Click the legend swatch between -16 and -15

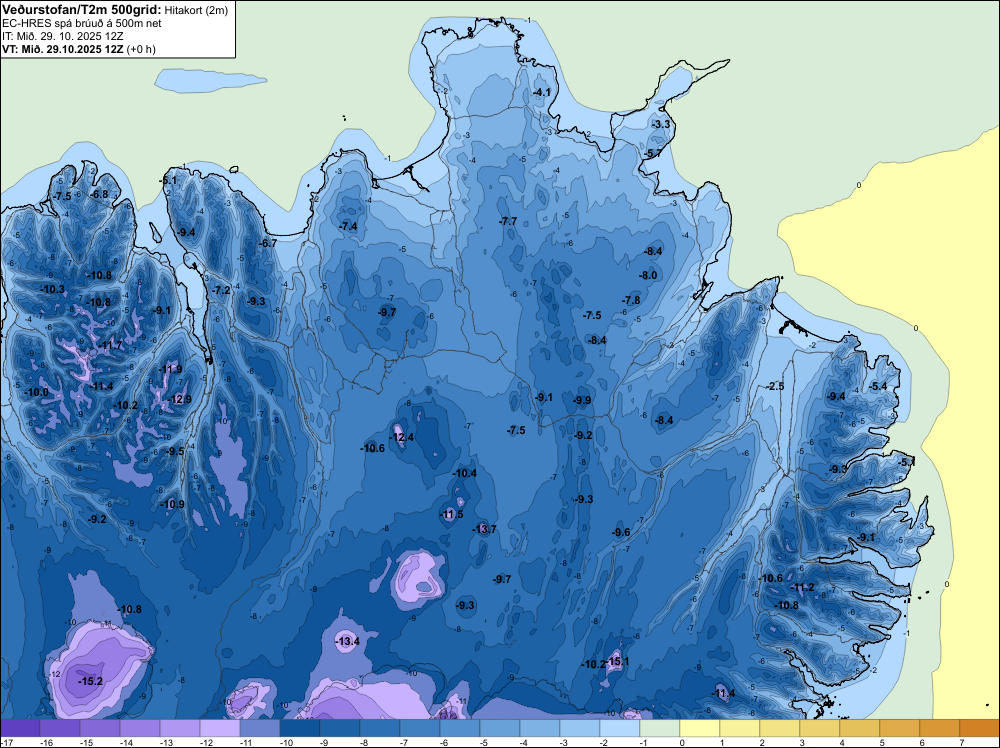[x=60, y=728]
